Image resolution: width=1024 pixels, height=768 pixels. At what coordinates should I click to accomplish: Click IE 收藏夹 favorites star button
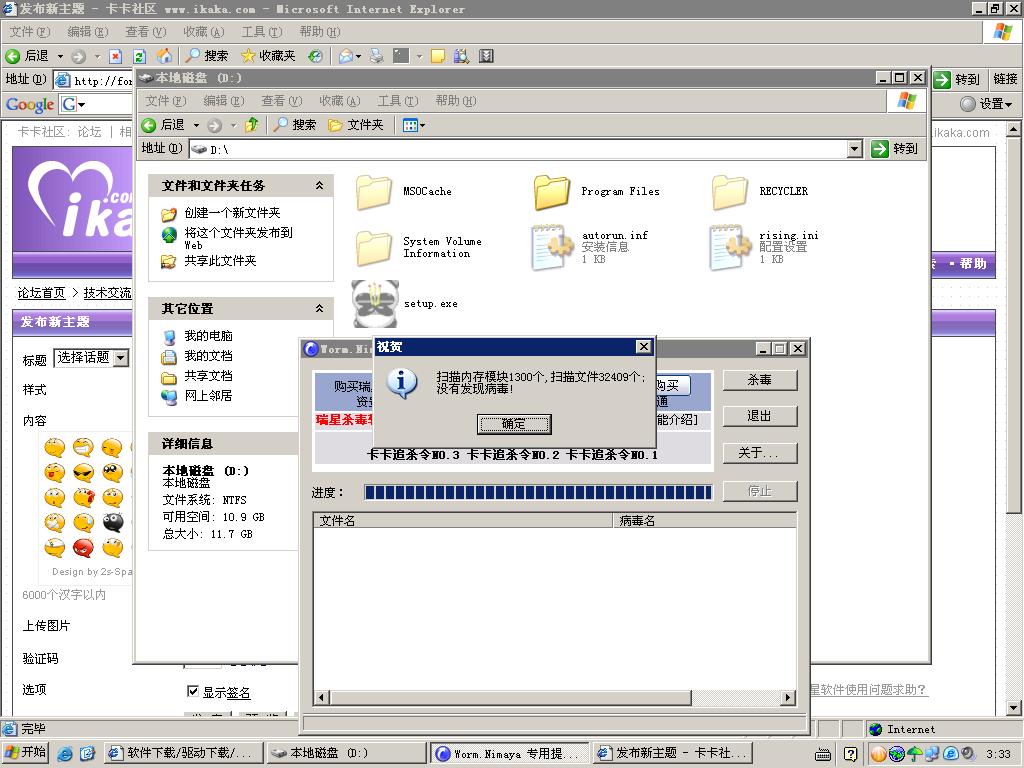tap(268, 56)
